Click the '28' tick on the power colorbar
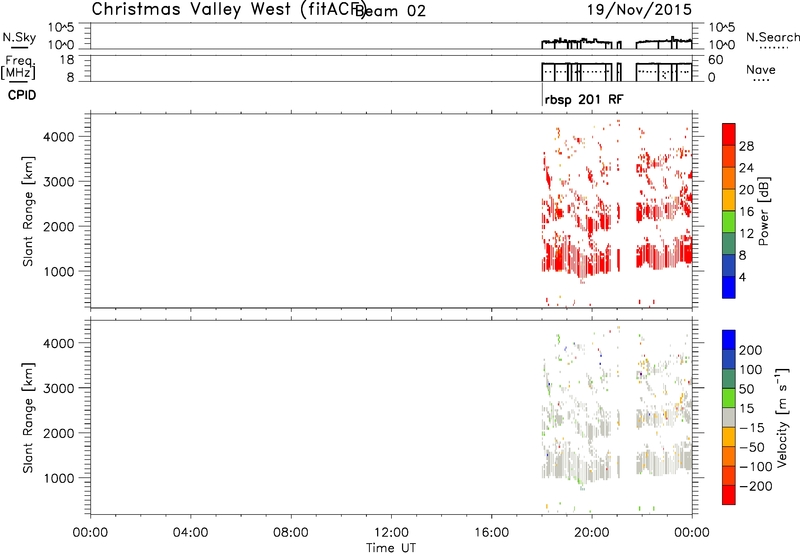 click(746, 146)
